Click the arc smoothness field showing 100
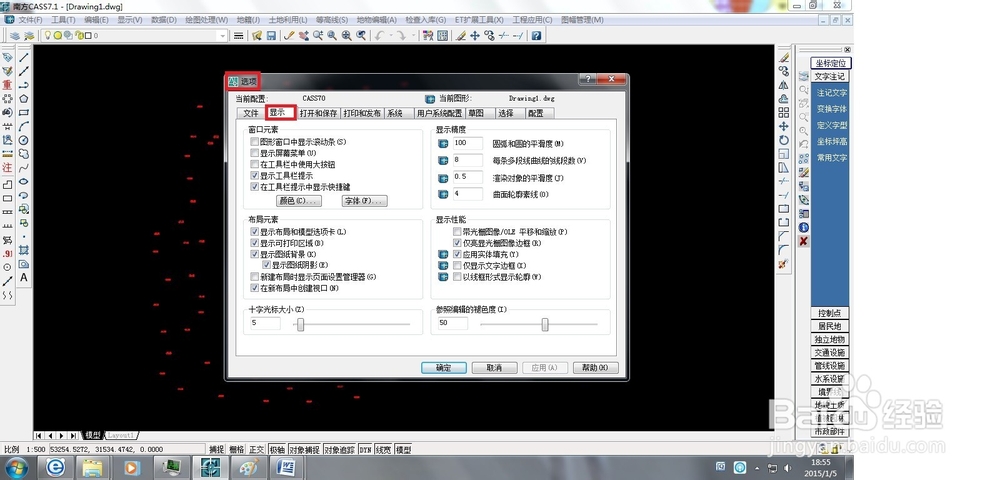 (467, 143)
